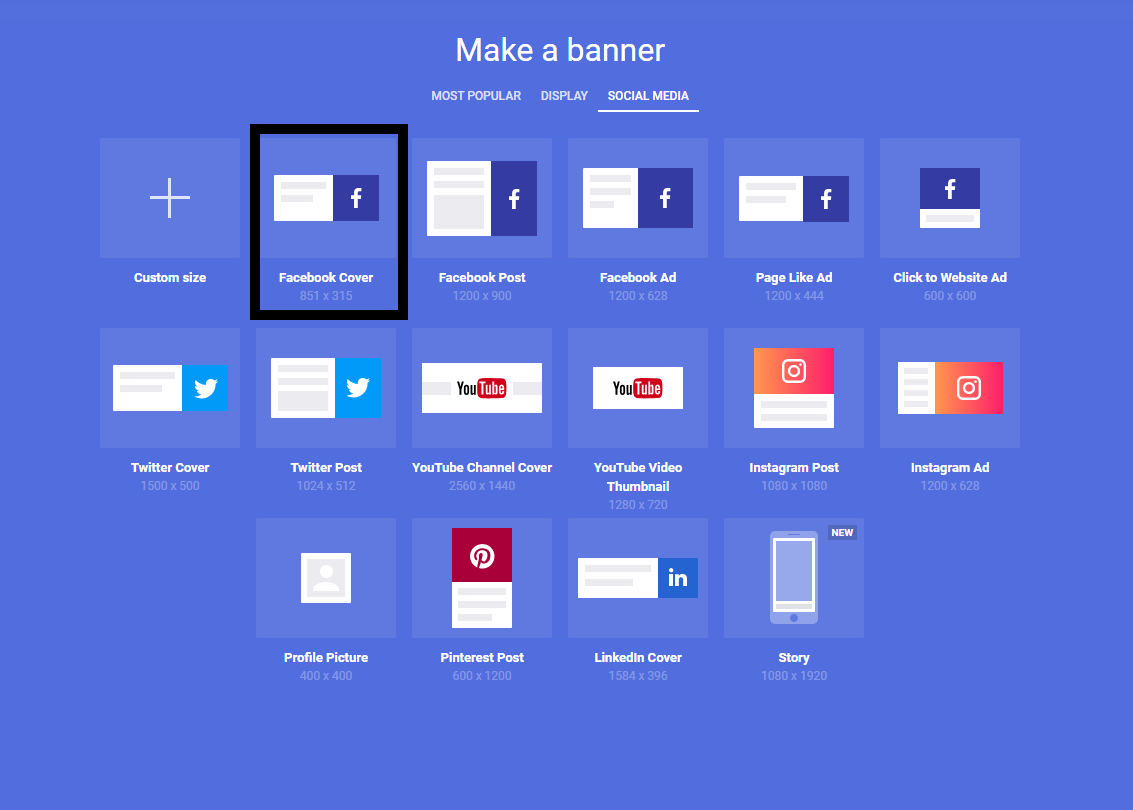Select the YouTube Video Thumbnail icon

click(x=638, y=388)
